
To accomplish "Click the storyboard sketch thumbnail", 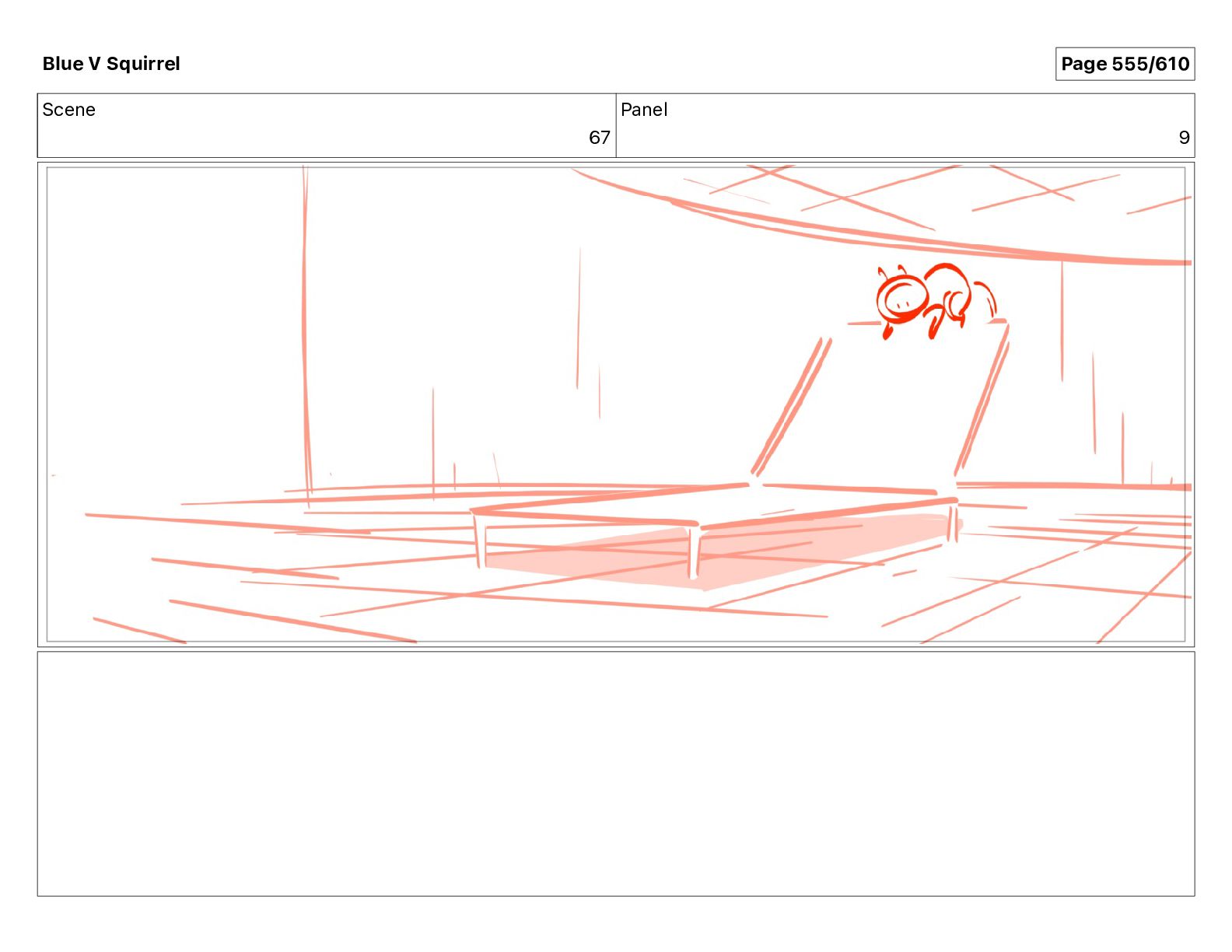I will [x=616, y=404].
